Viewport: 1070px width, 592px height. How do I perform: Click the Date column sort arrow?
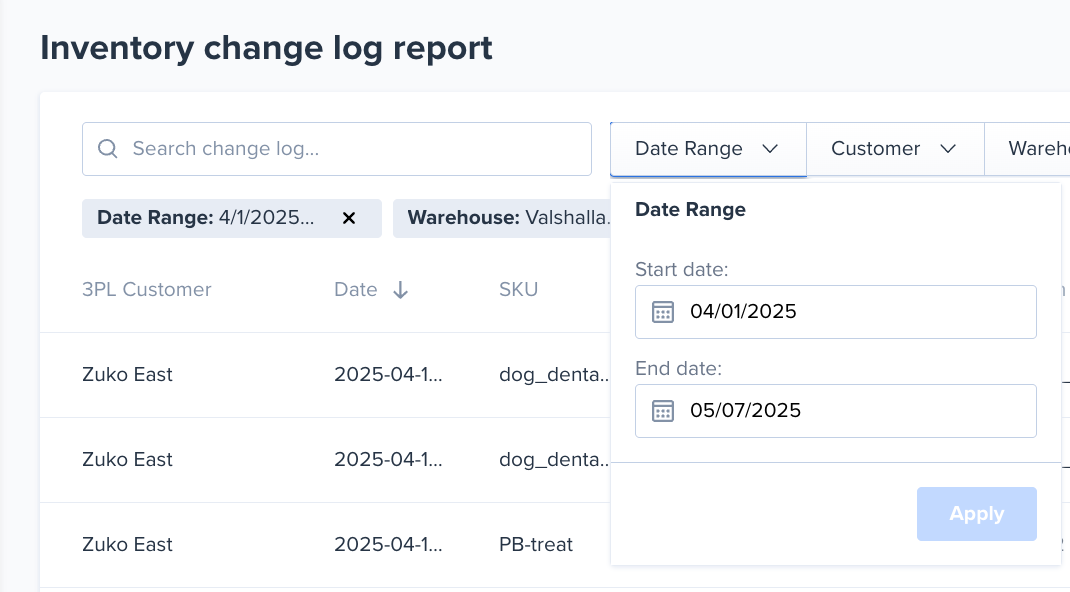point(400,290)
